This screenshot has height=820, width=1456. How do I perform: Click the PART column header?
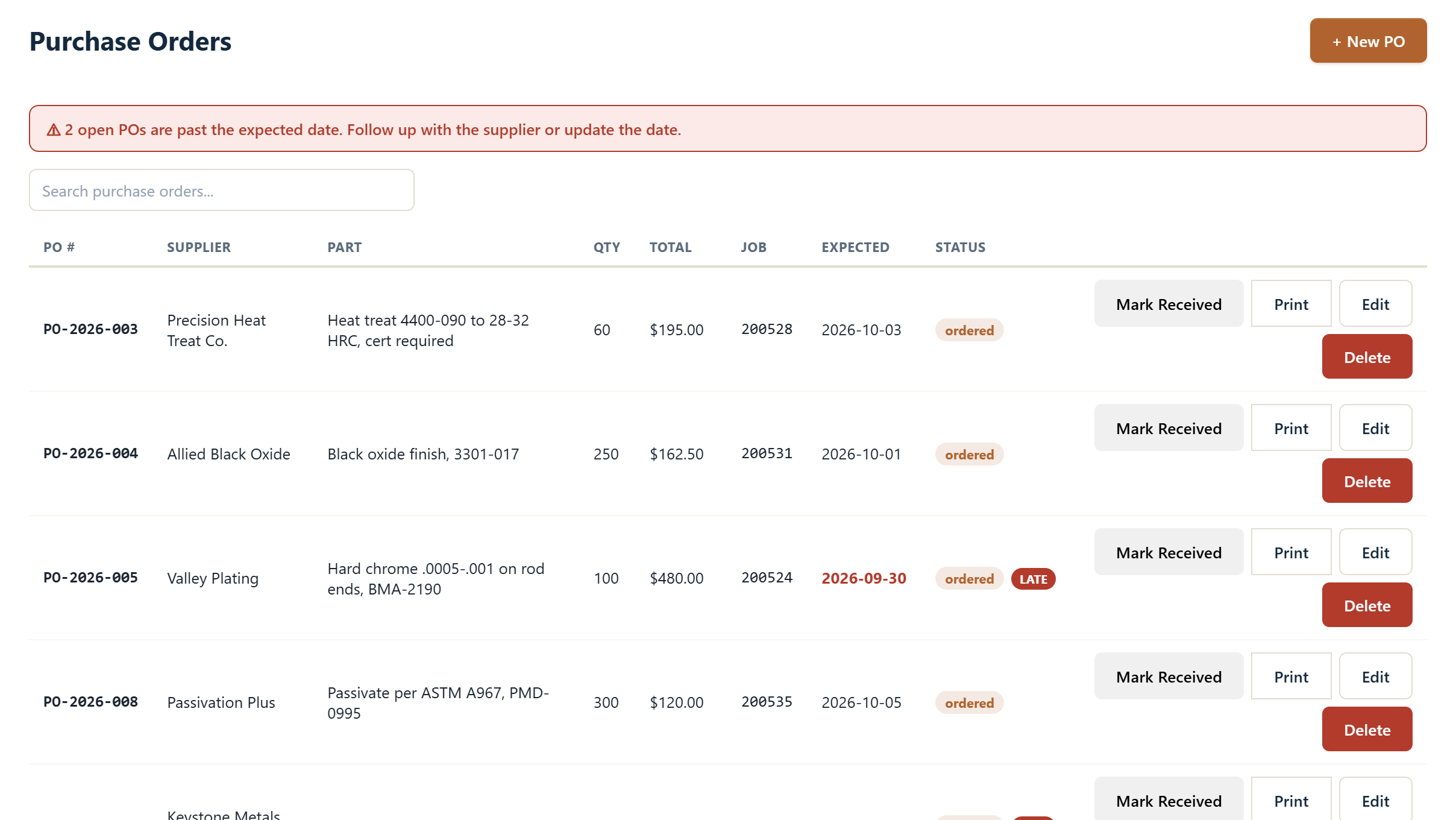coord(345,247)
